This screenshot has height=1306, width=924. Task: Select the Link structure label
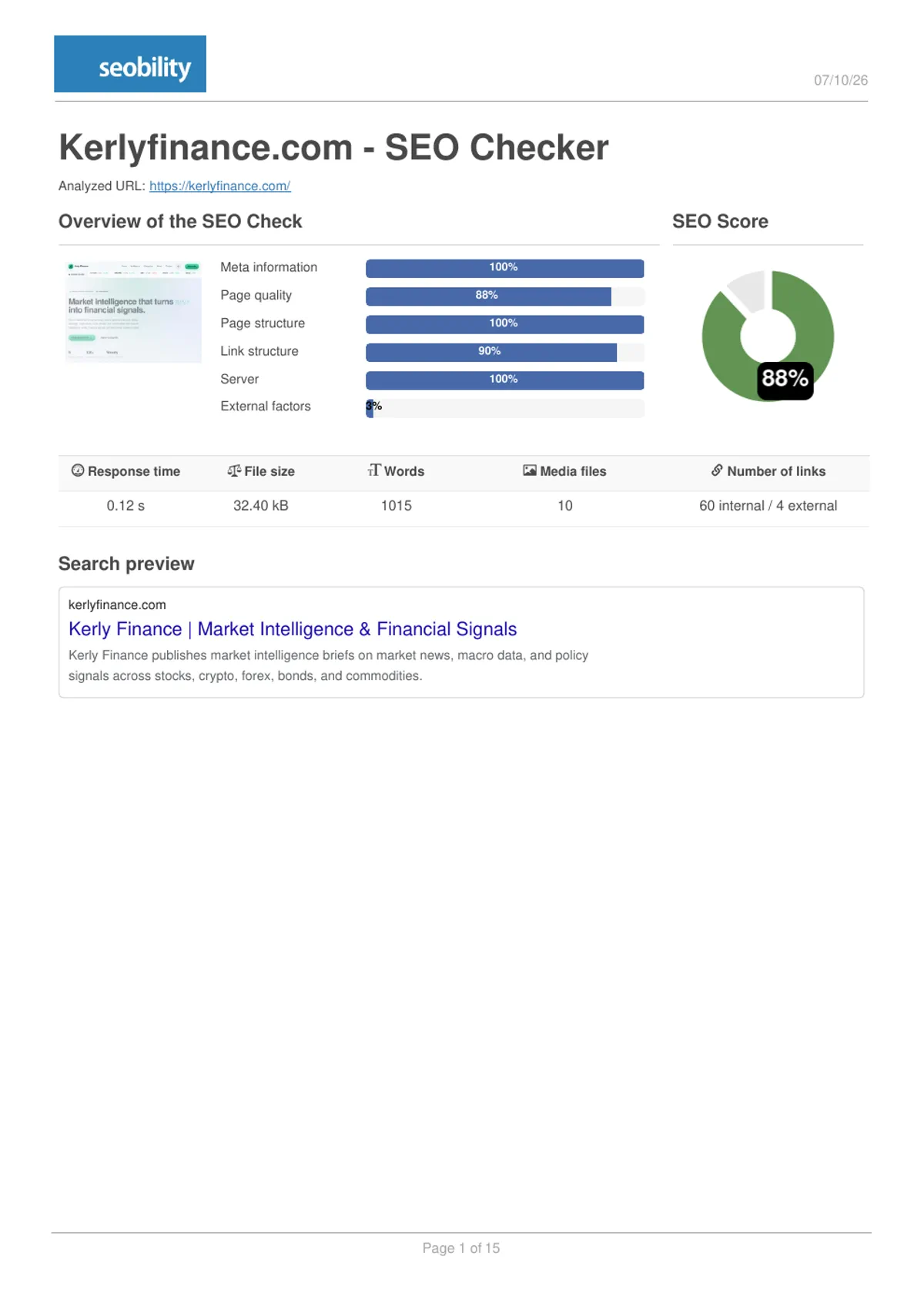click(x=259, y=351)
